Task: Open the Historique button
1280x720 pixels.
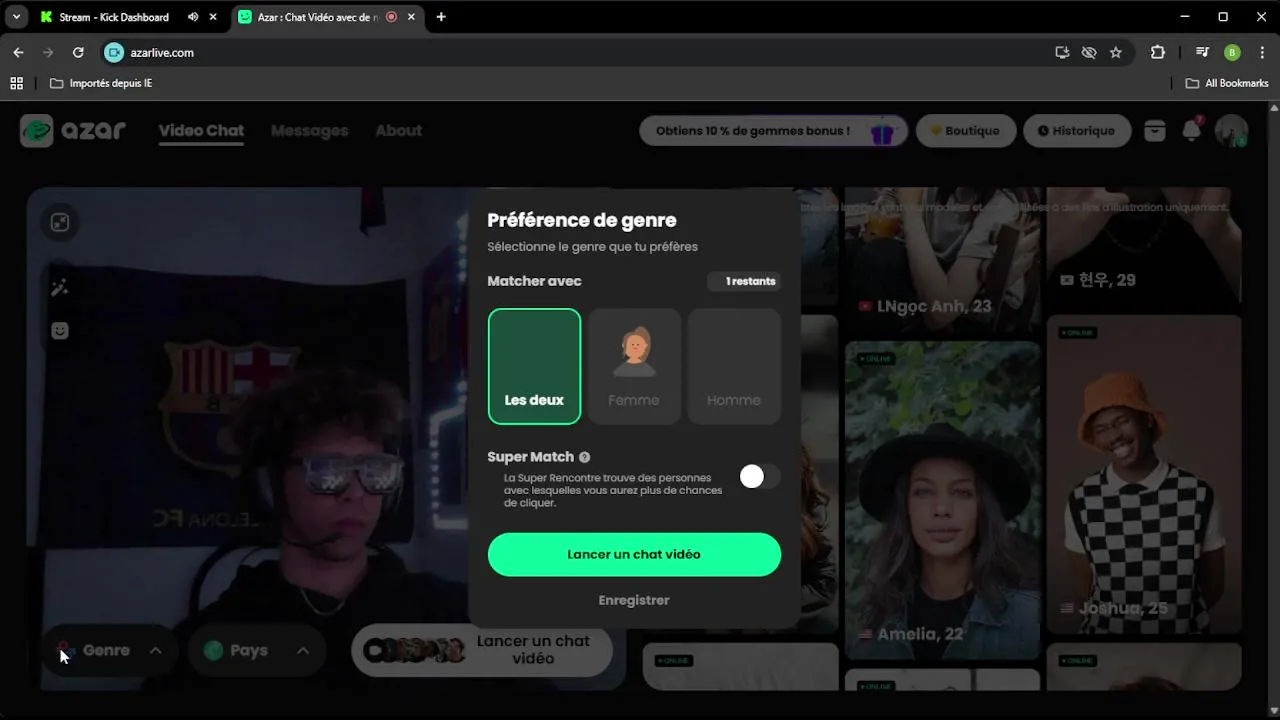Action: (x=1077, y=131)
